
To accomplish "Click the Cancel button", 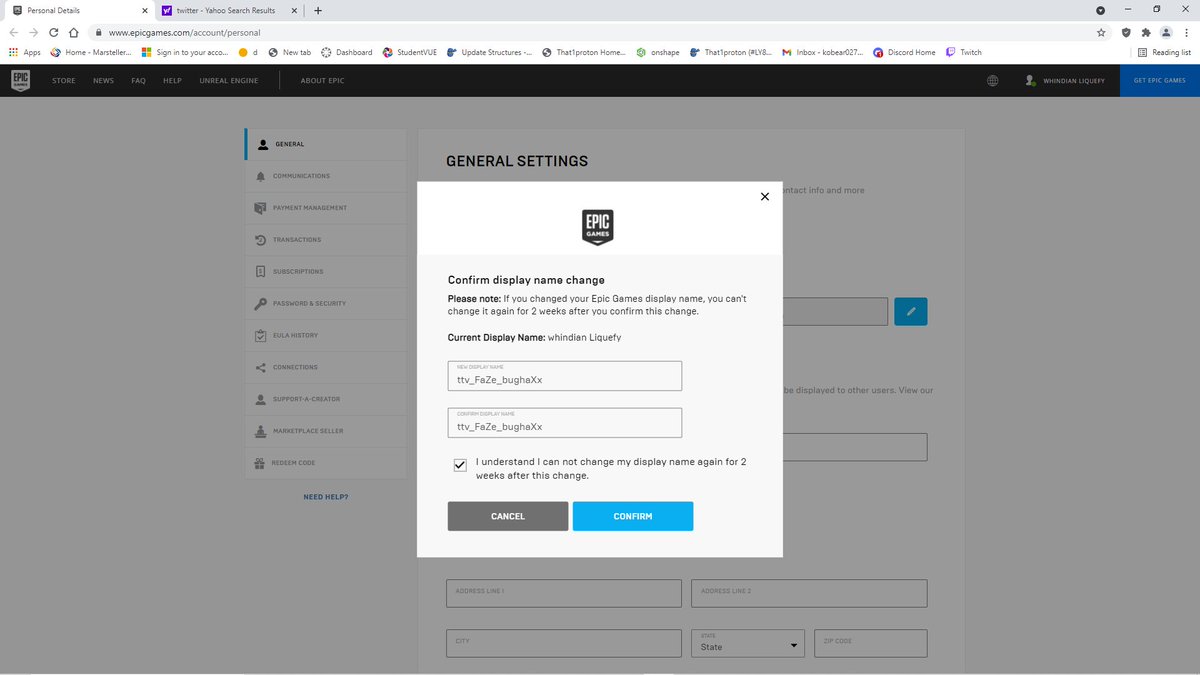I will tap(508, 516).
